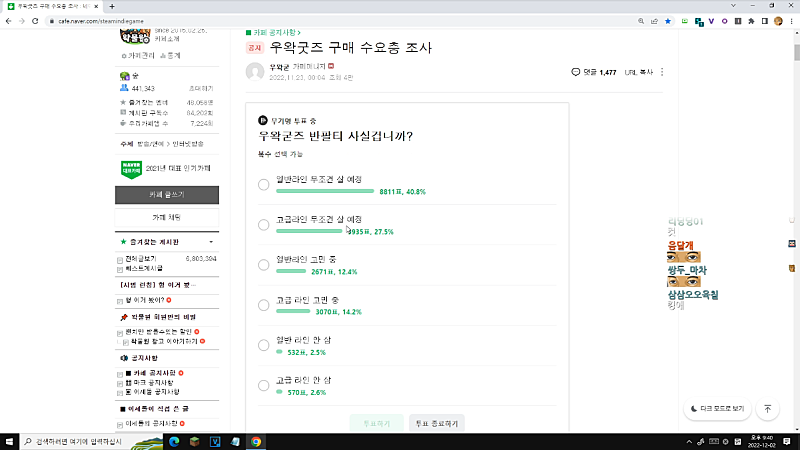800x450 pixels.
Task: Open the post options three-dot menu
Action: pos(662,72)
